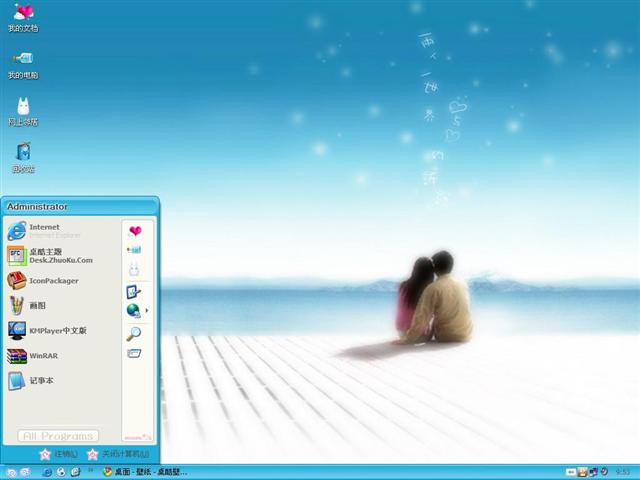
Task: Click the pink heart icon in start menu
Action: (x=135, y=231)
